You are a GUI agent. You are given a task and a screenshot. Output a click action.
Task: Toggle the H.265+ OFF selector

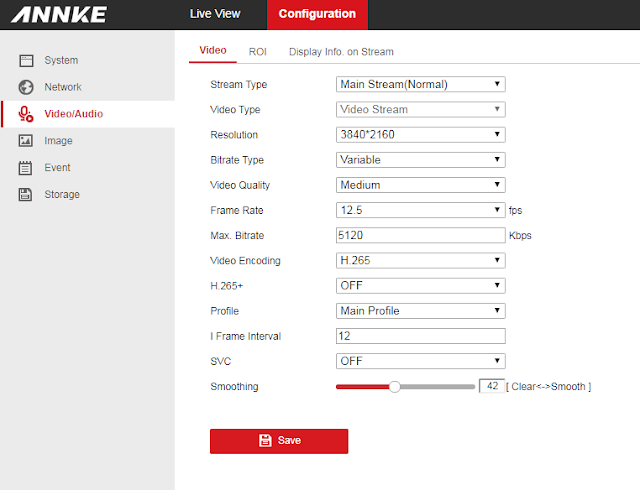(420, 285)
